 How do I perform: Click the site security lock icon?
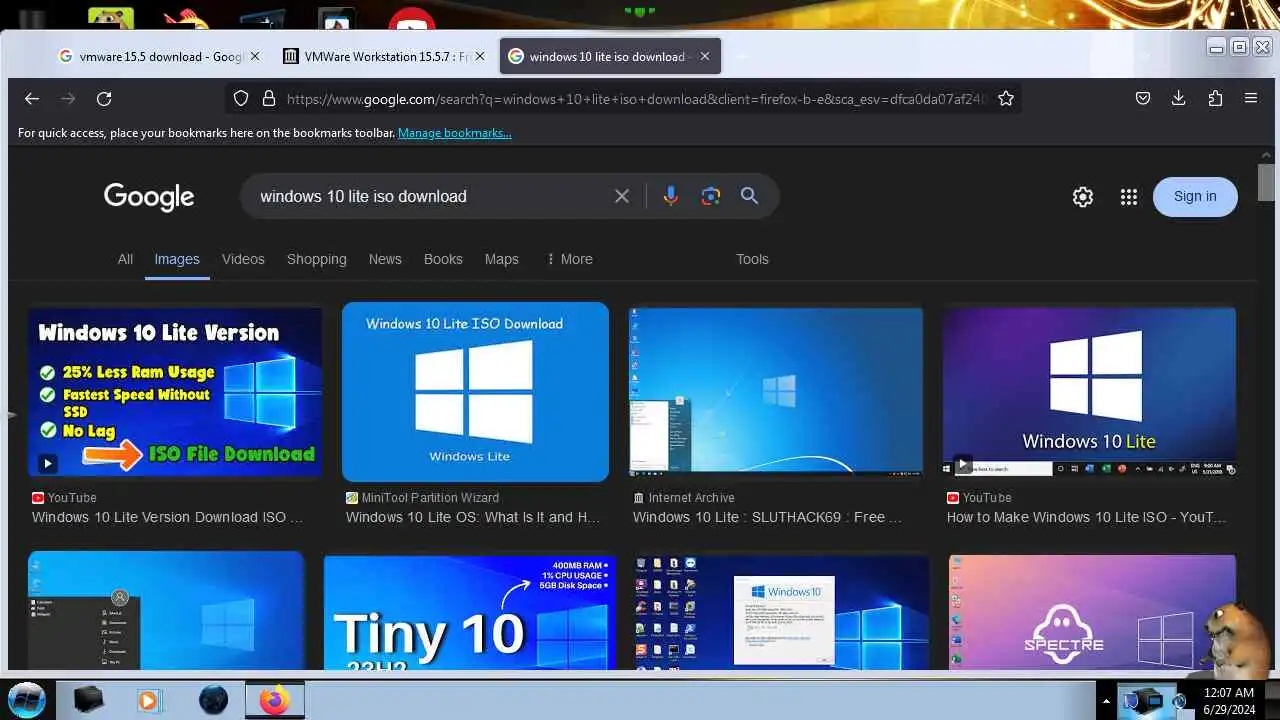pyautogui.click(x=268, y=98)
